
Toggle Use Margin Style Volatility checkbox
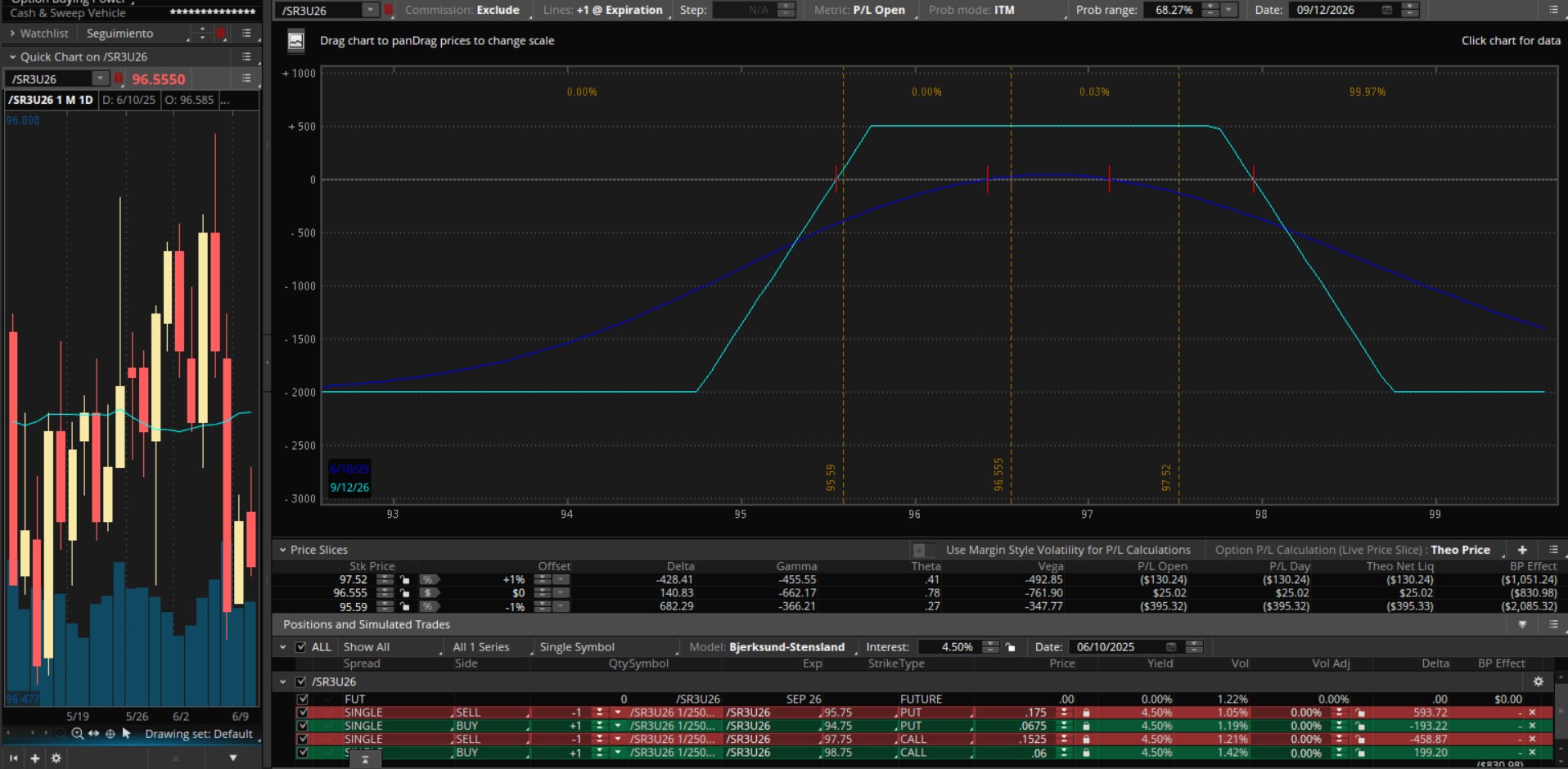(x=920, y=550)
